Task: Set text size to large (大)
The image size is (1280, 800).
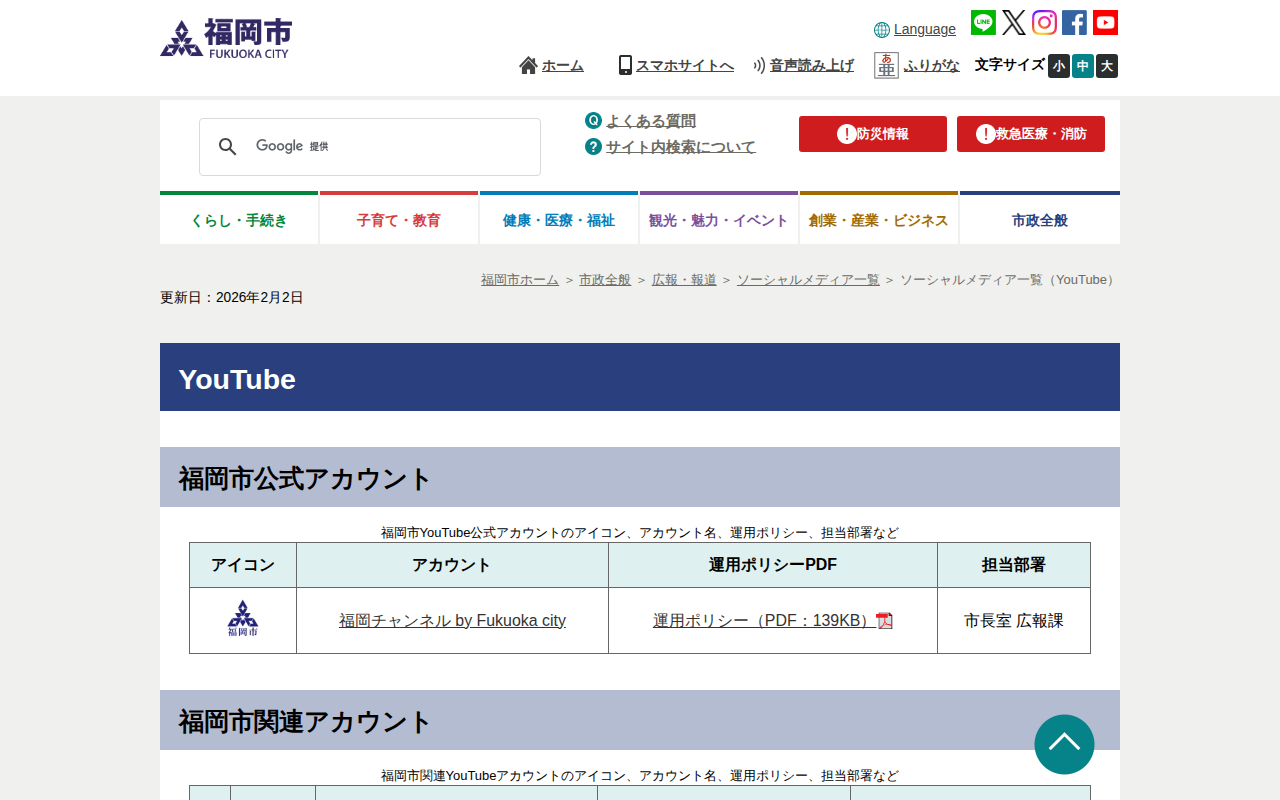Action: (x=1106, y=66)
